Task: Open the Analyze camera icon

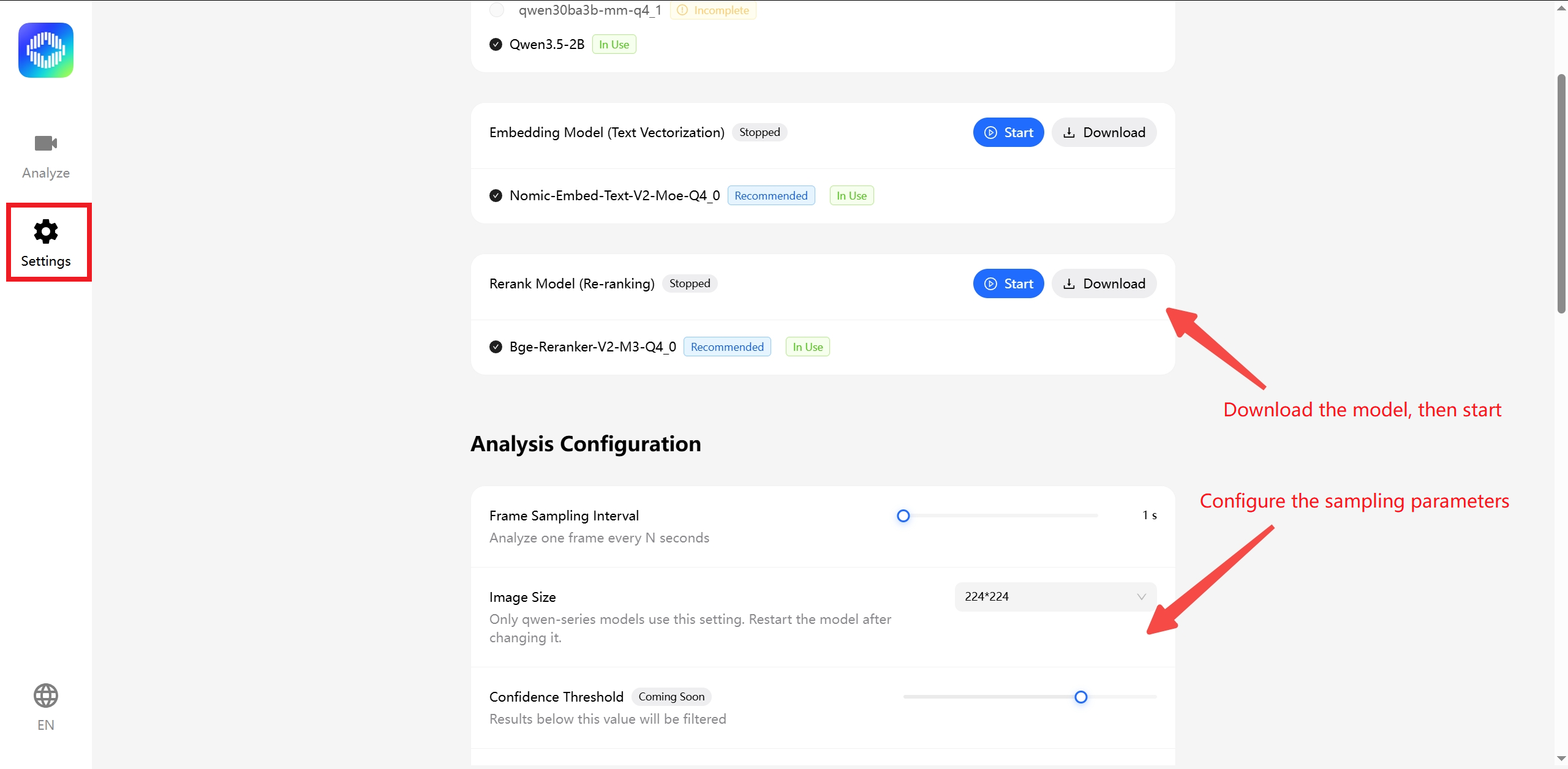Action: click(46, 143)
